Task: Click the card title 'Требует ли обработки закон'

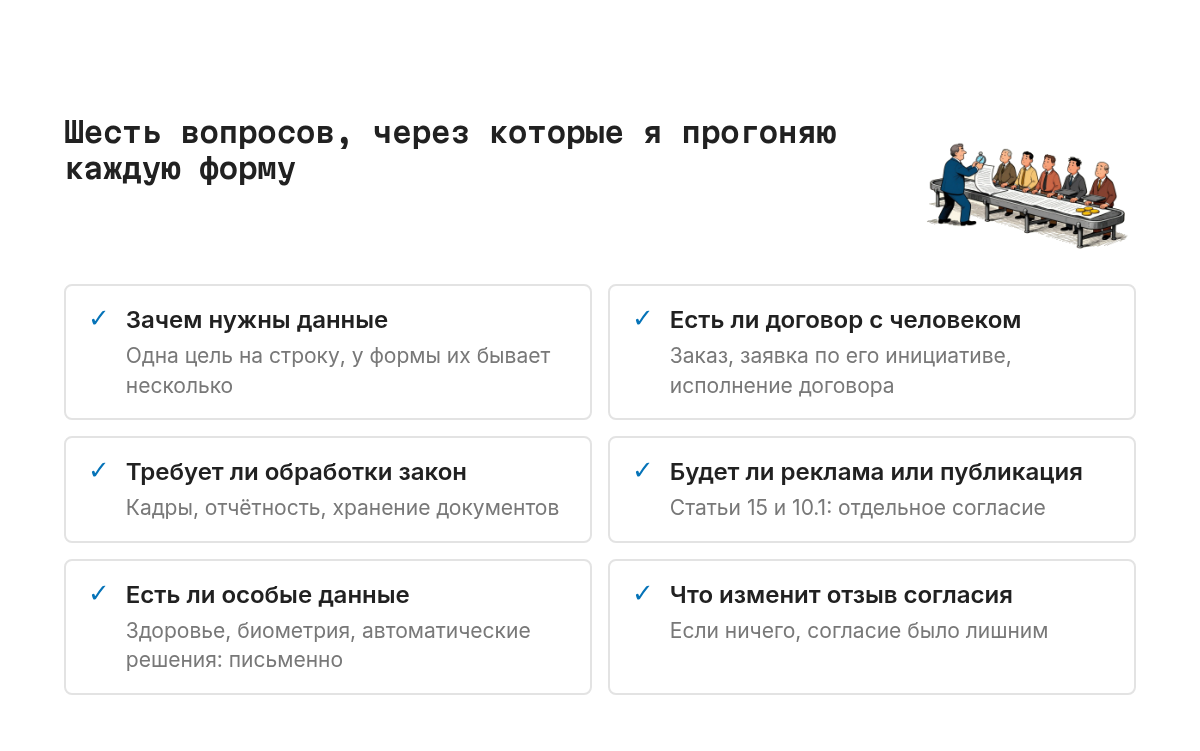Action: click(296, 472)
